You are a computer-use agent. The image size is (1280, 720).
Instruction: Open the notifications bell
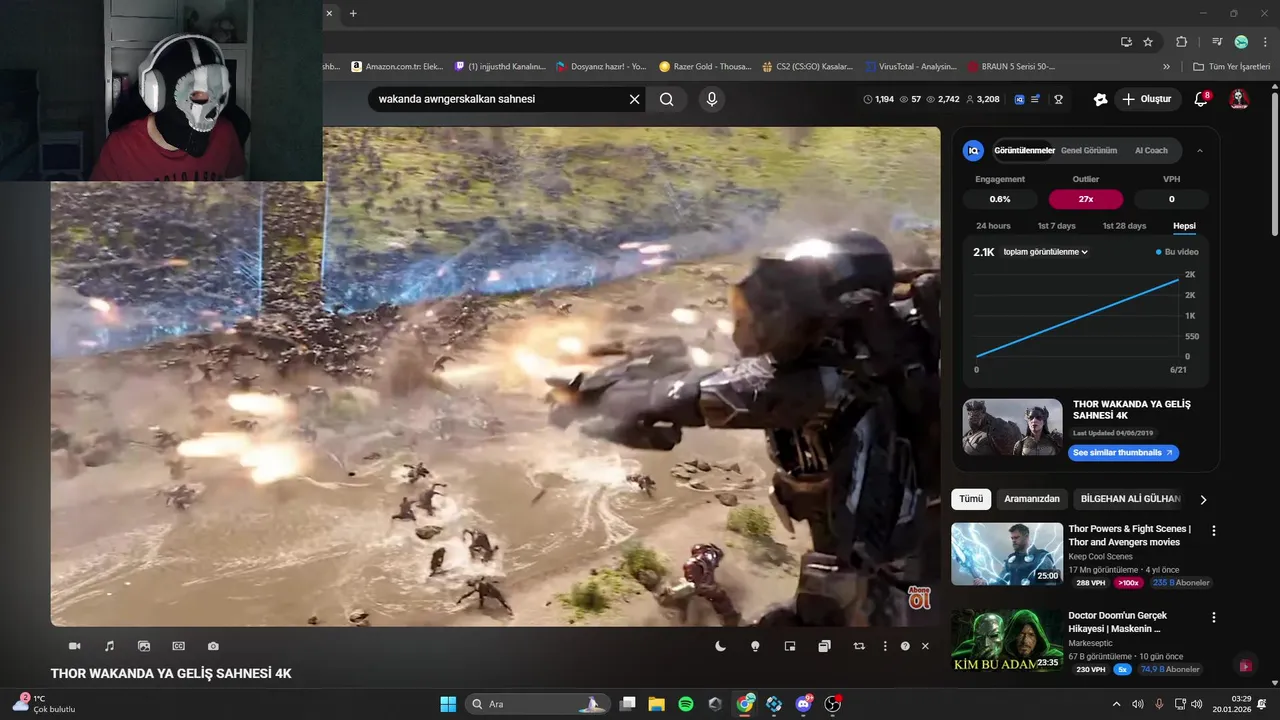tap(1202, 99)
